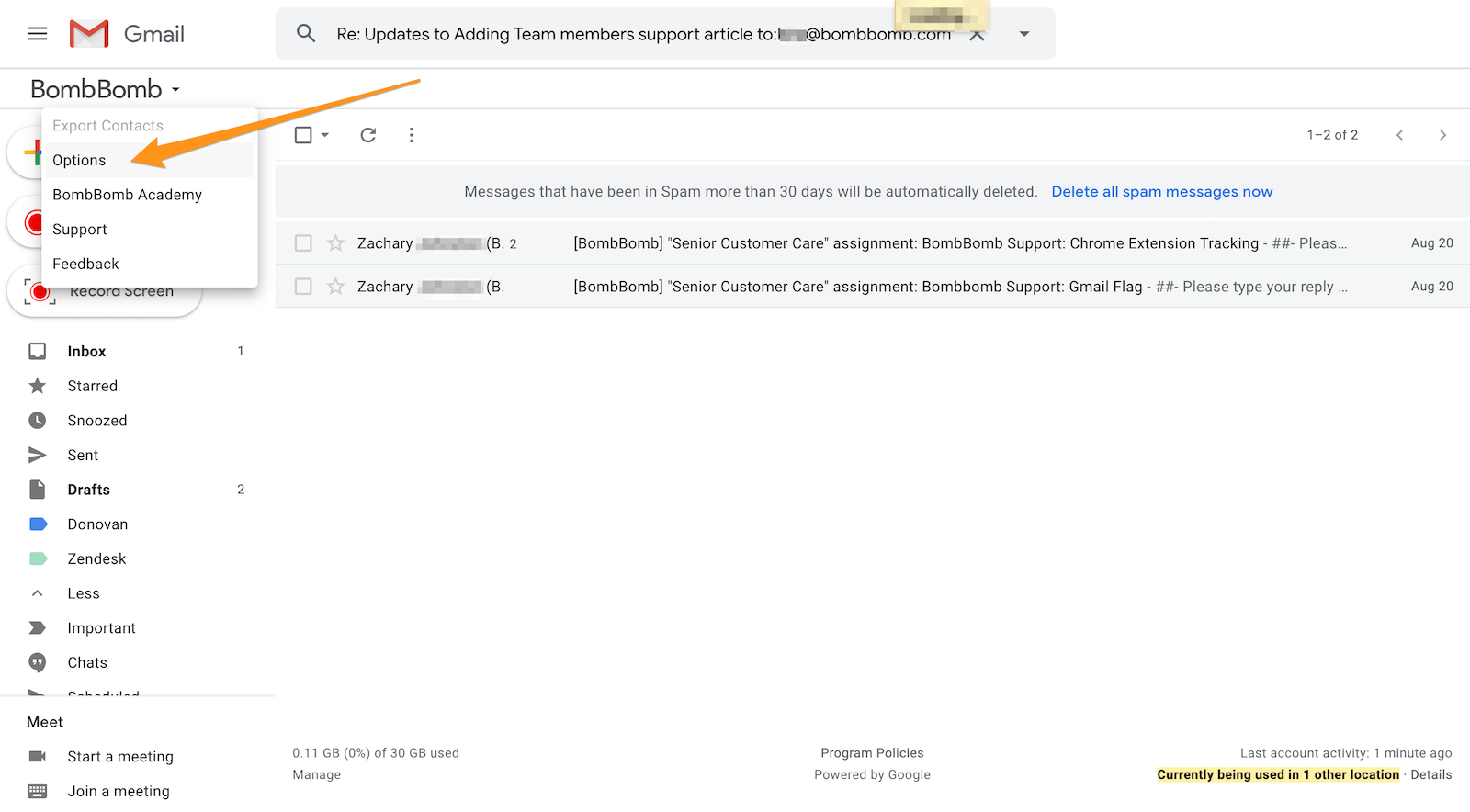This screenshot has width=1470, height=812.
Task: Open the Snoozed folder label
Action: 97,421
